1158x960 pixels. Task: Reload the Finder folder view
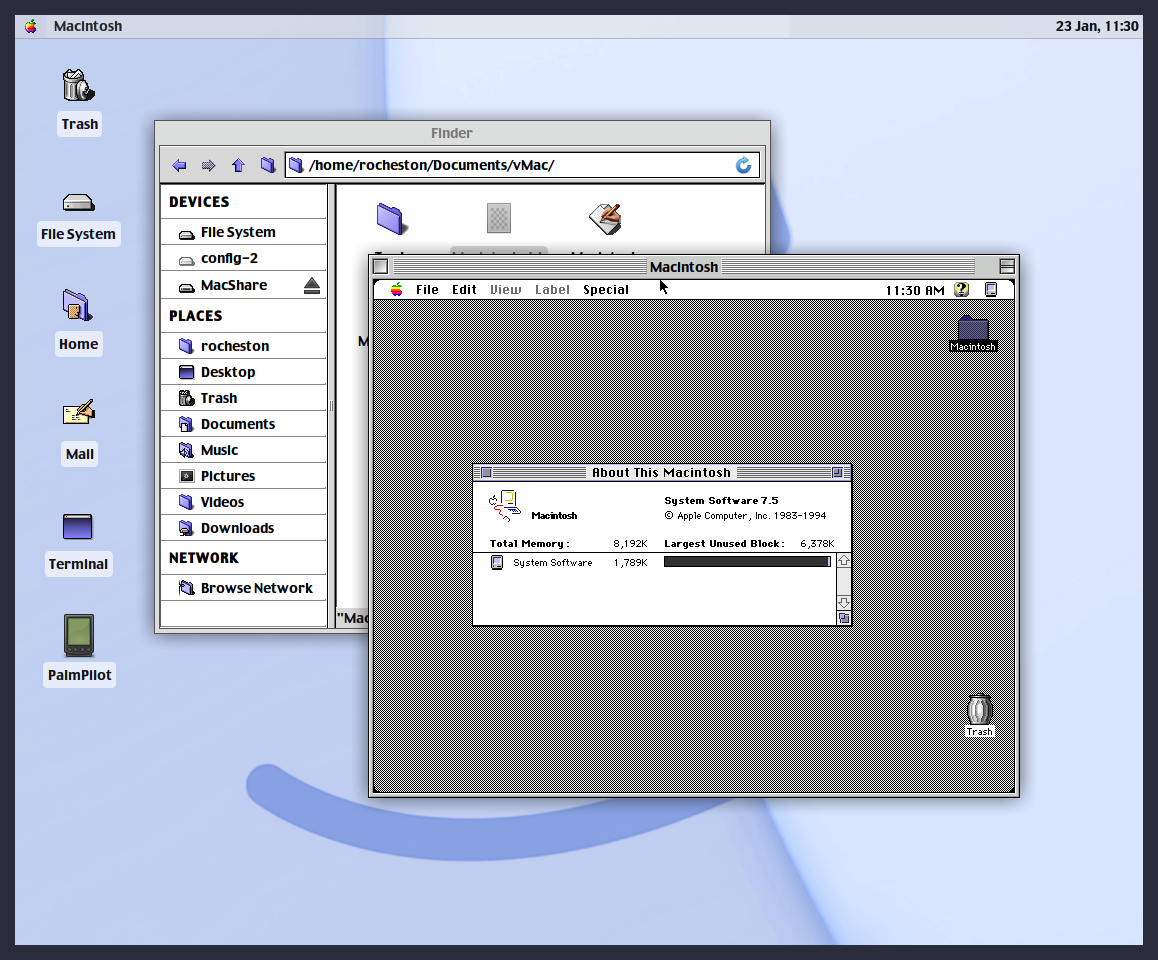pyautogui.click(x=743, y=165)
